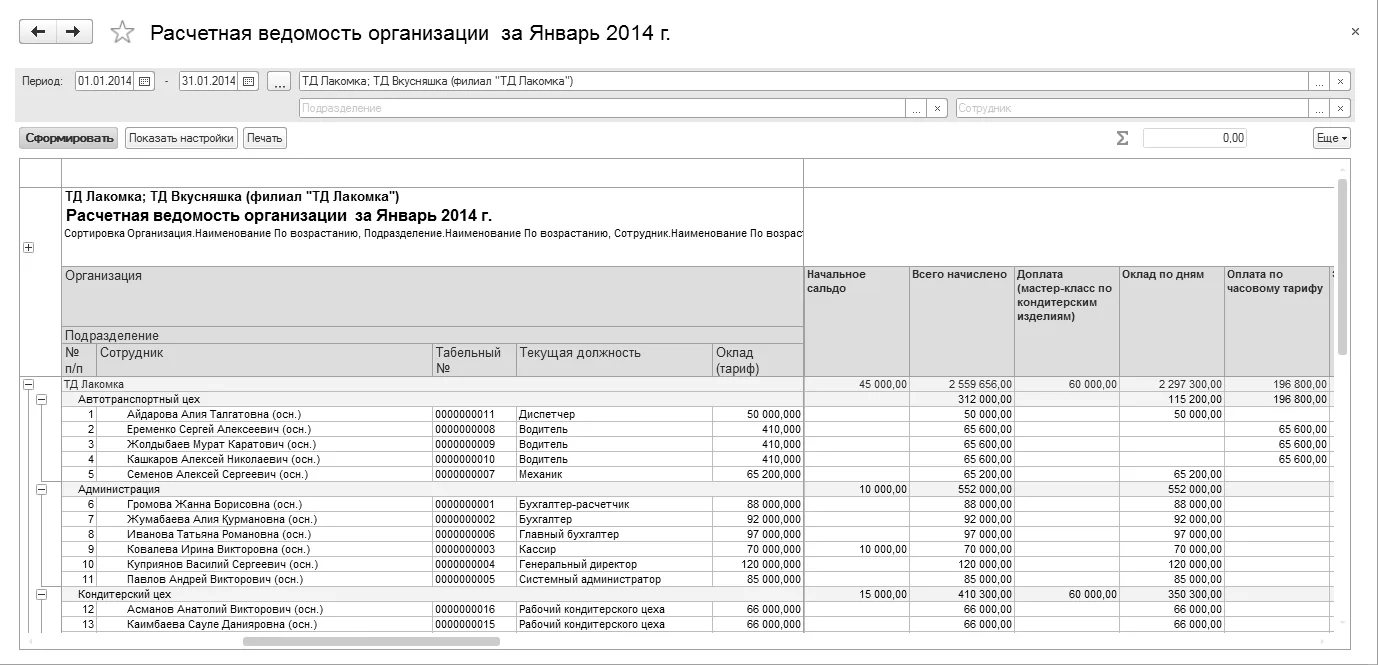Click Всего начислено column header
The height and width of the screenshot is (665, 1378).
click(x=961, y=321)
